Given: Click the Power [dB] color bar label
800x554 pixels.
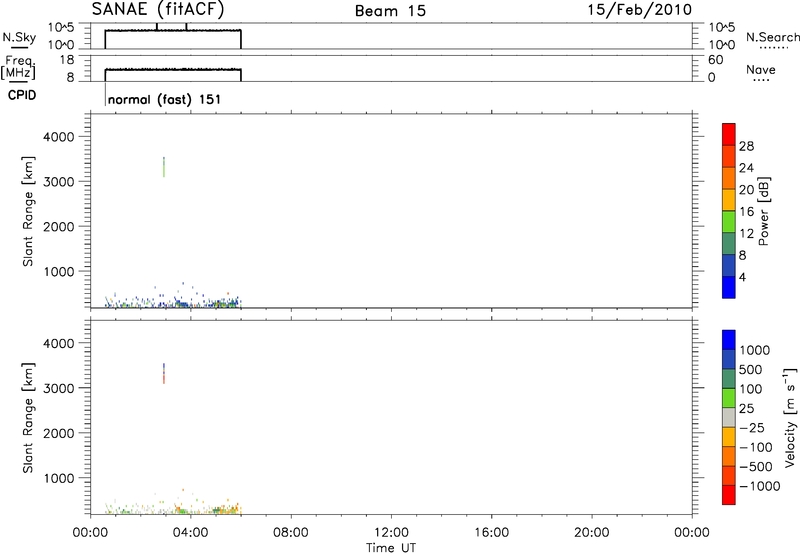Looking at the screenshot, I should [x=764, y=211].
